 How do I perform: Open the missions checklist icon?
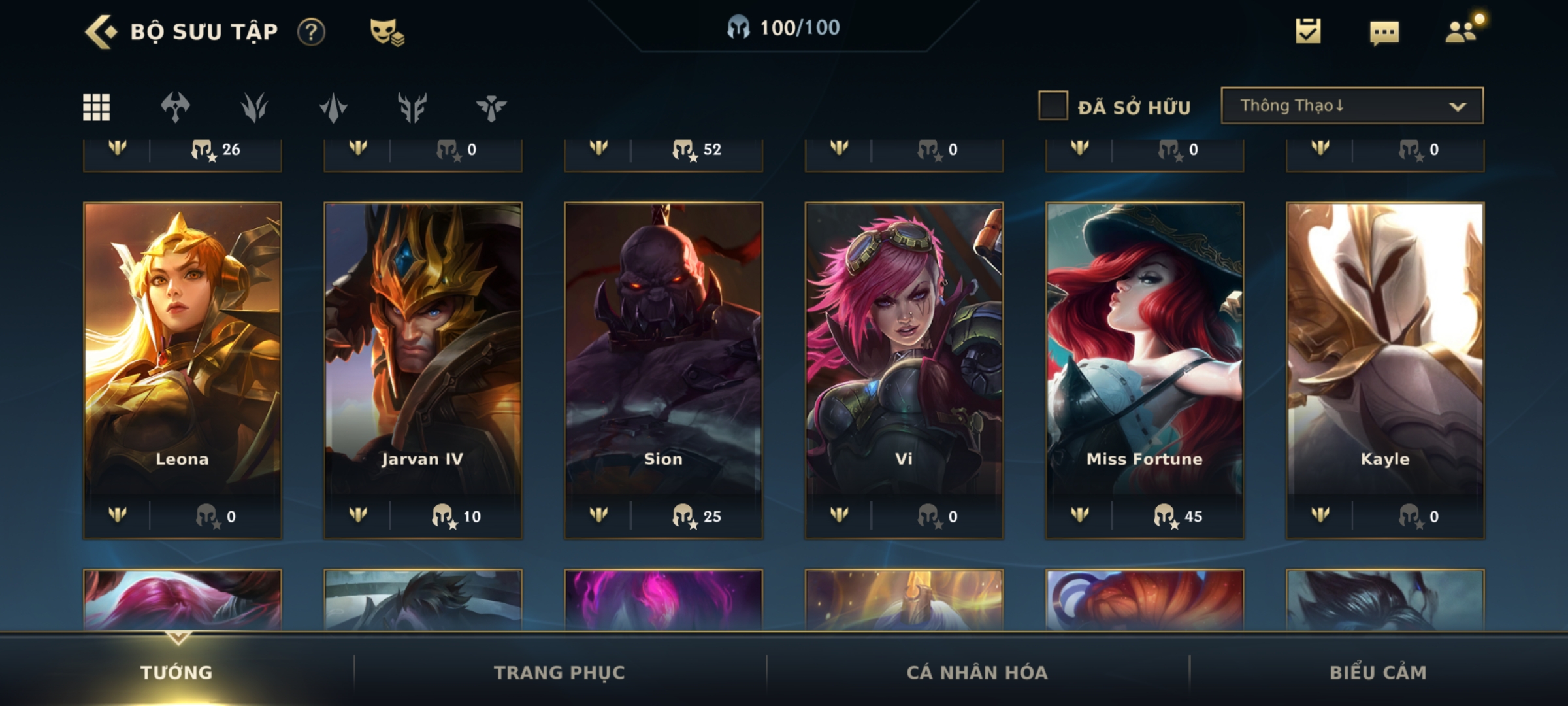coord(1308,31)
